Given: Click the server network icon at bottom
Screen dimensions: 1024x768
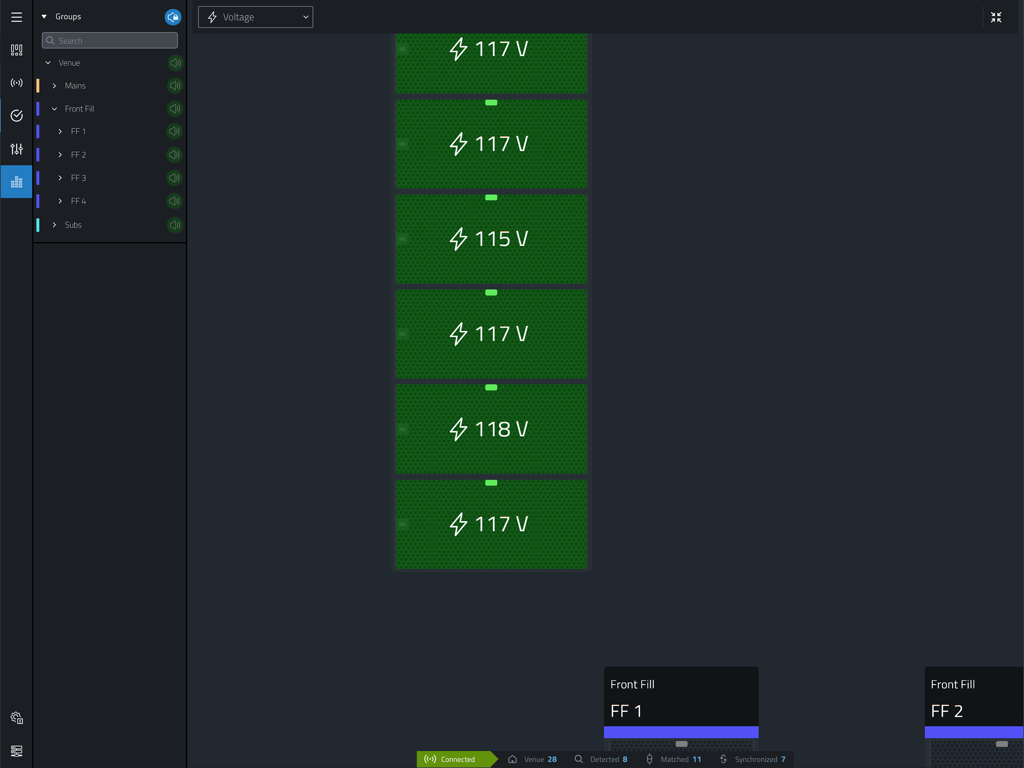Looking at the screenshot, I should tap(16, 751).
